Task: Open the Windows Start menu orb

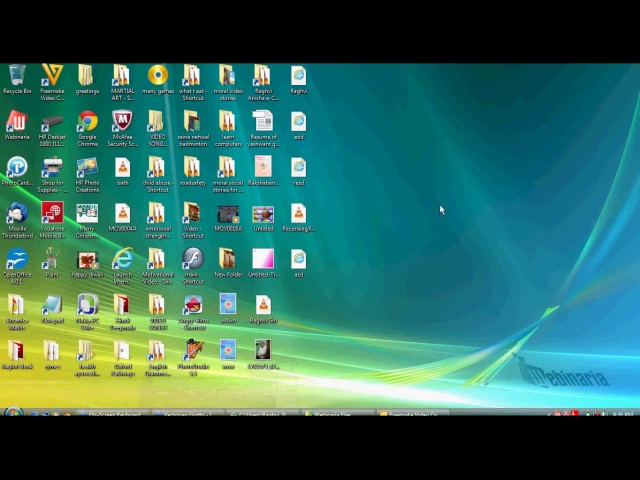Action: [13, 411]
